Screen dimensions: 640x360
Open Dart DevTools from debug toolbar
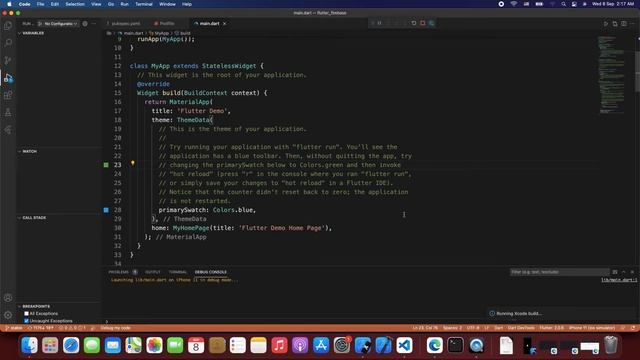tap(431, 23)
